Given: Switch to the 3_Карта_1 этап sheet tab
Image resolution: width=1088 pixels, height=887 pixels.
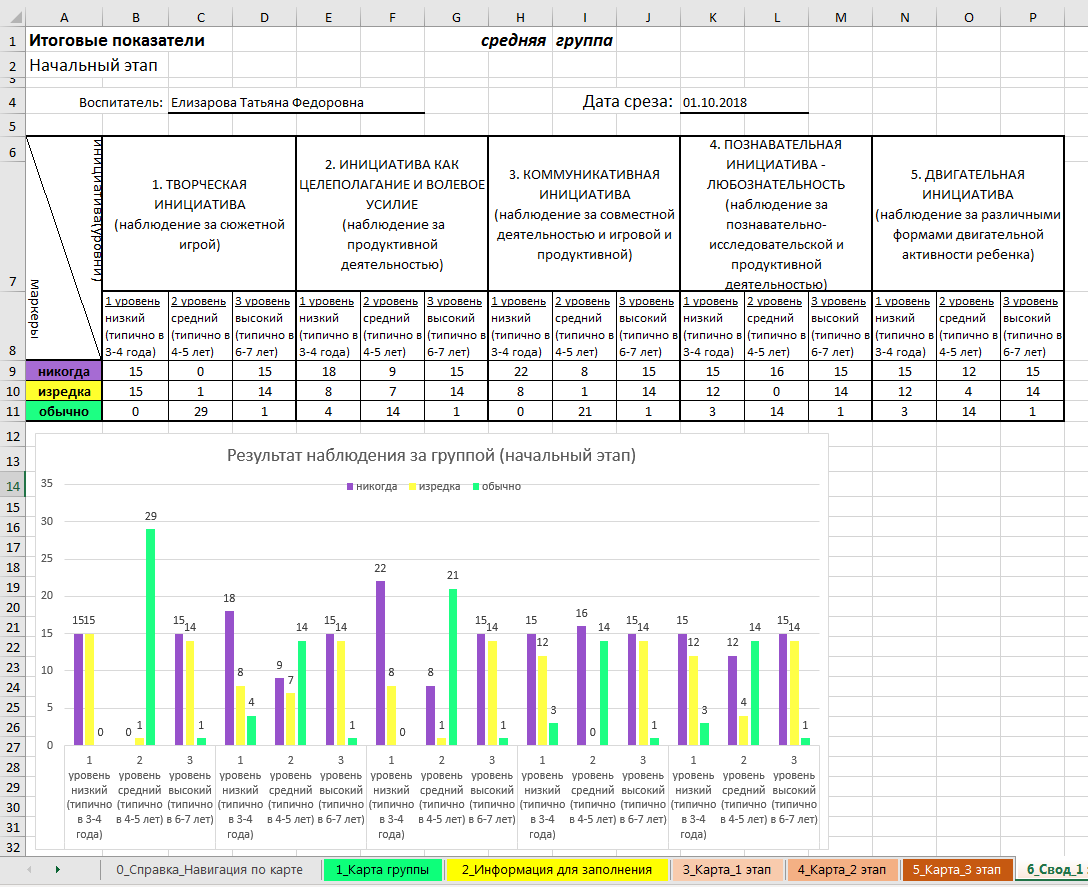Looking at the screenshot, I should pos(726,870).
